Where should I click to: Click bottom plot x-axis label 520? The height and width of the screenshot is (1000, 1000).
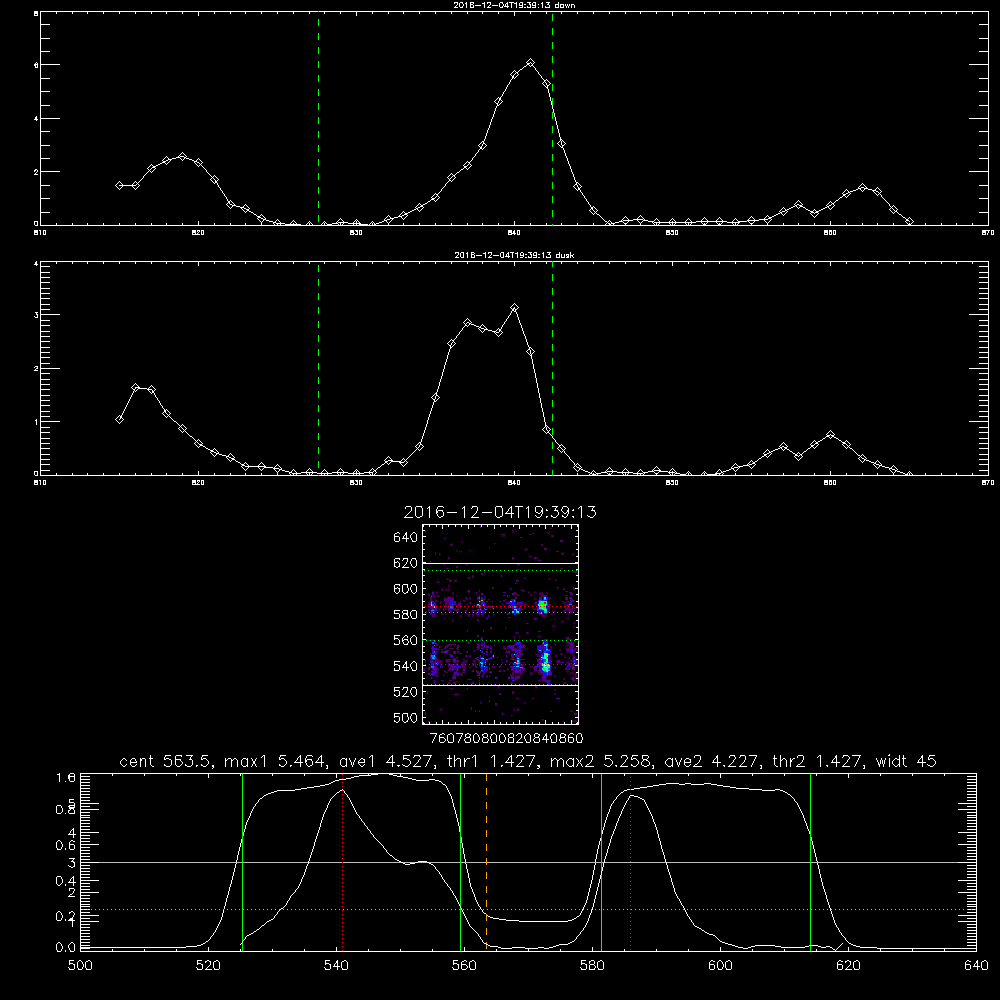pos(209,966)
